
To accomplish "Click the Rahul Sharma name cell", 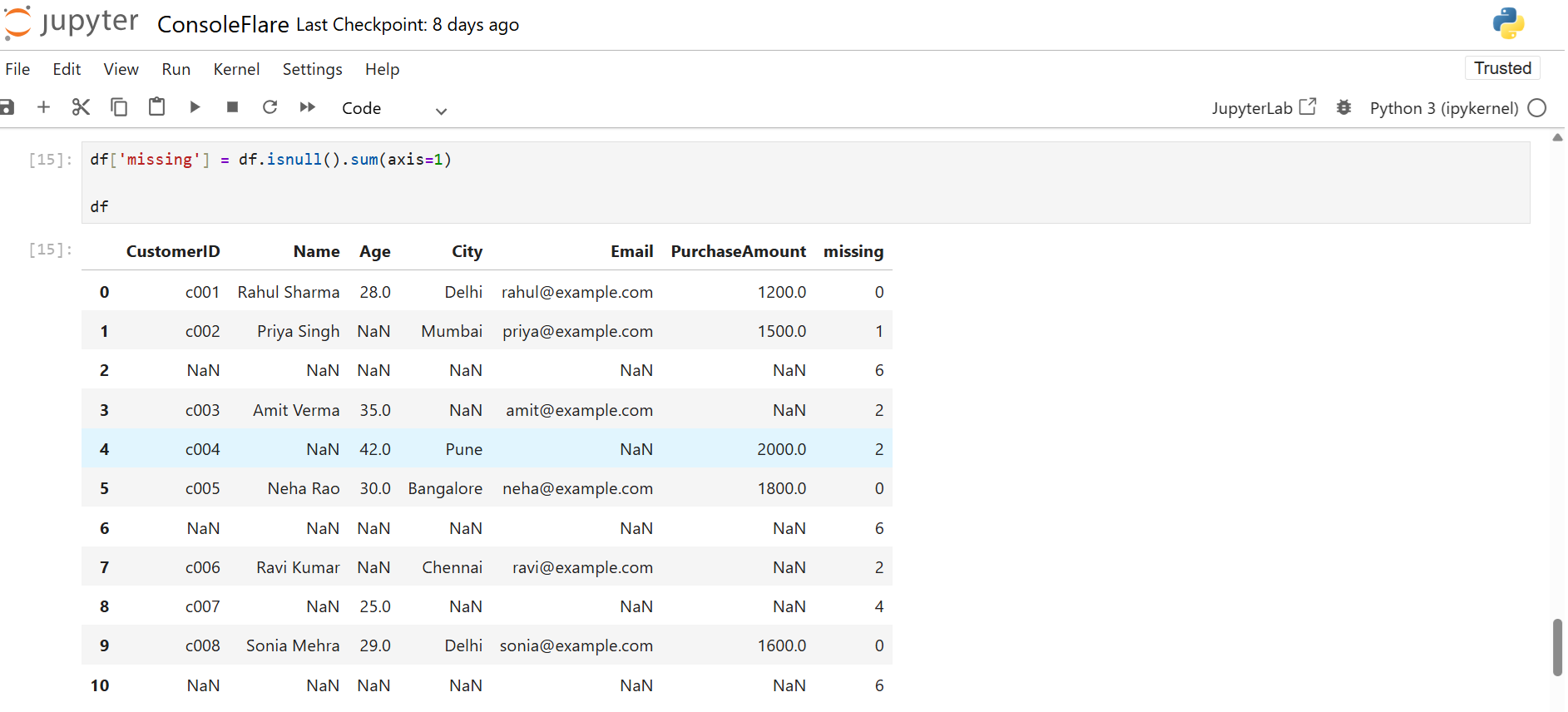I will point(289,292).
